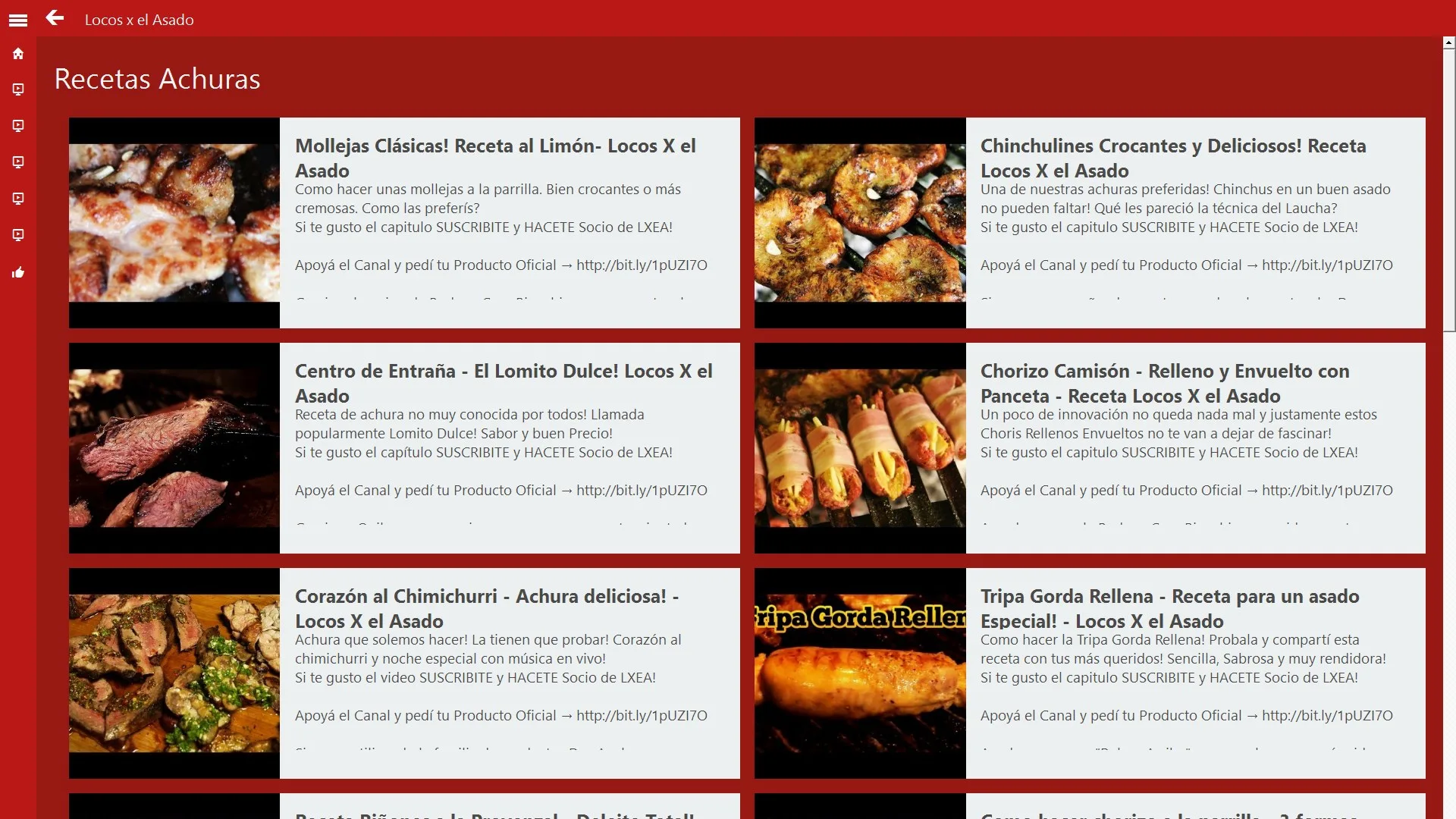Image resolution: width=1456 pixels, height=819 pixels.
Task: Select the fifth video section sidebar icon
Action: point(18,235)
